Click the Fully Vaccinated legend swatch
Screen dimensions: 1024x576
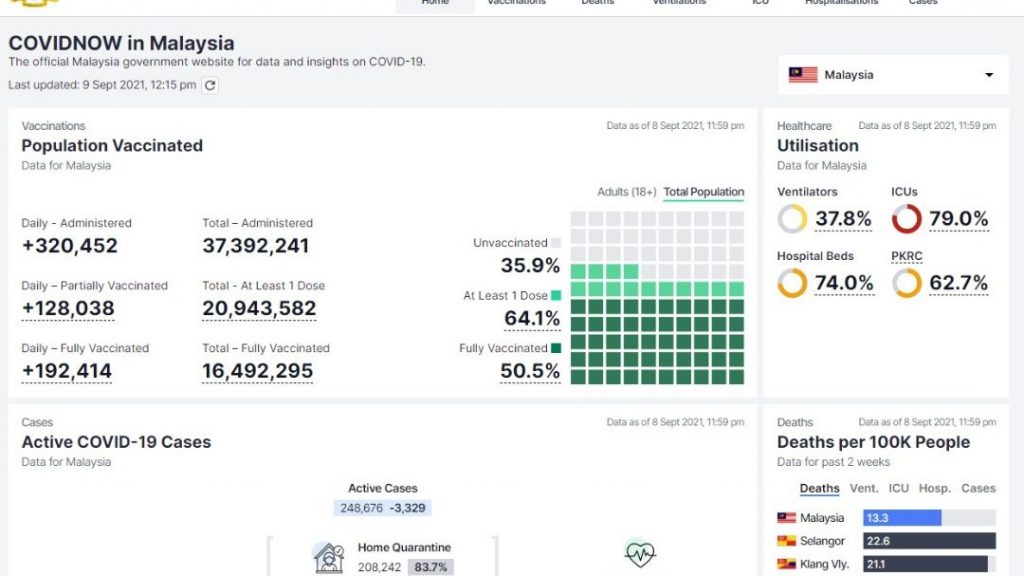click(x=555, y=348)
